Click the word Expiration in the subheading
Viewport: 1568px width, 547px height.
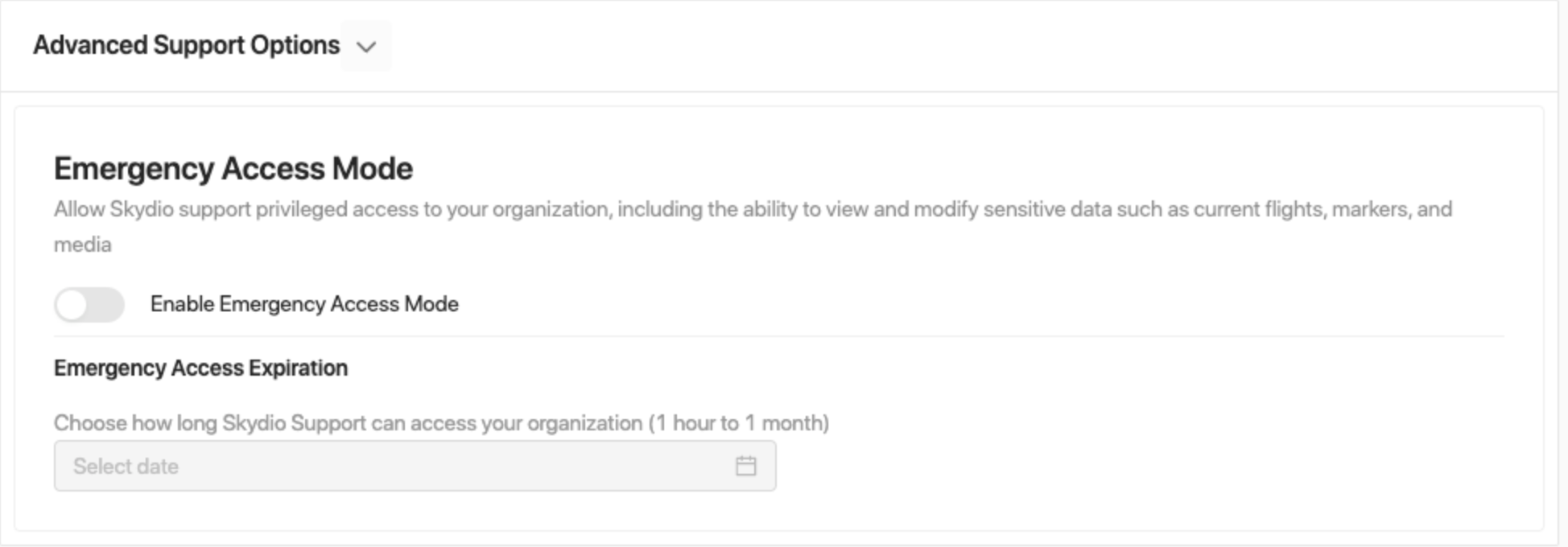point(298,368)
